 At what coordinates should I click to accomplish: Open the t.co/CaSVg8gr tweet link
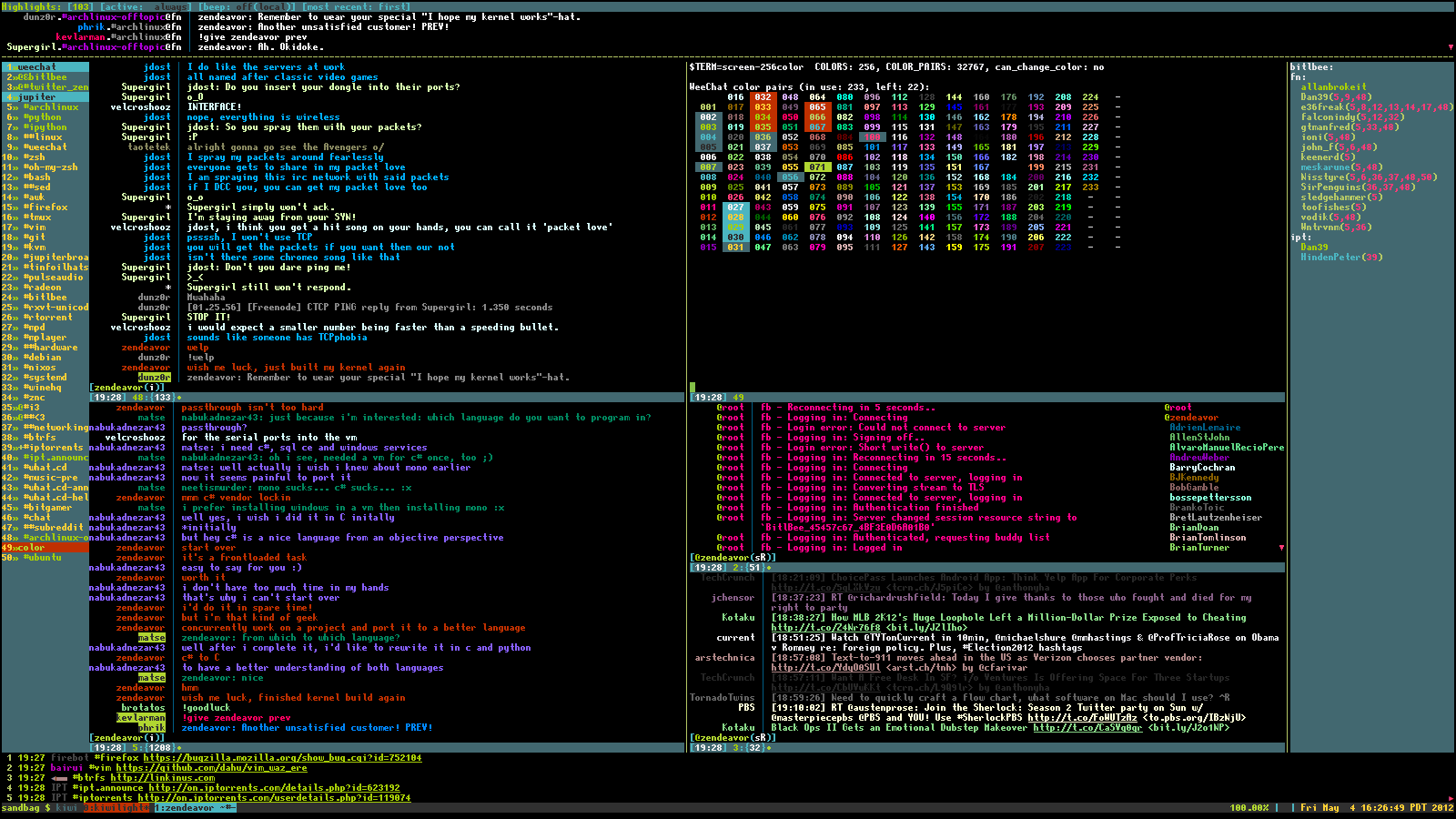[x=1087, y=728]
